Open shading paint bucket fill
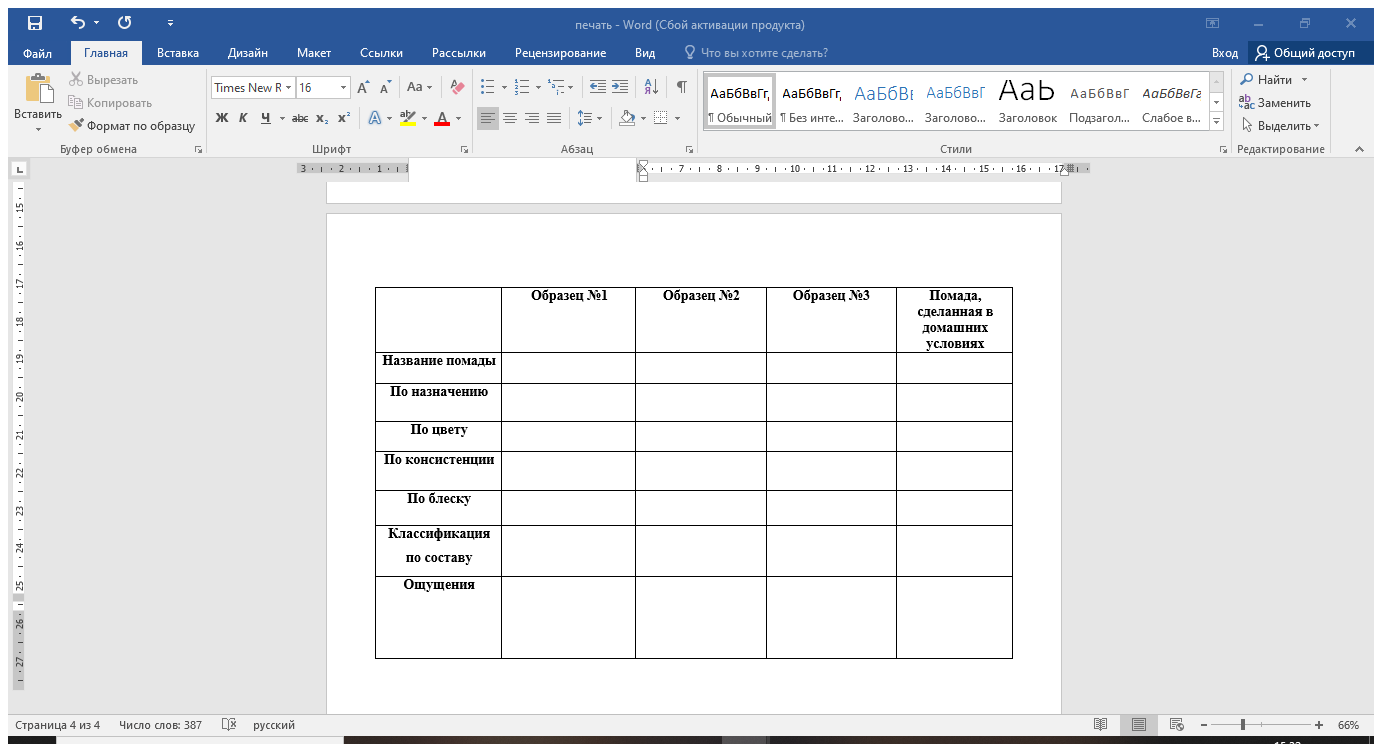The image size is (1382, 744). (627, 118)
